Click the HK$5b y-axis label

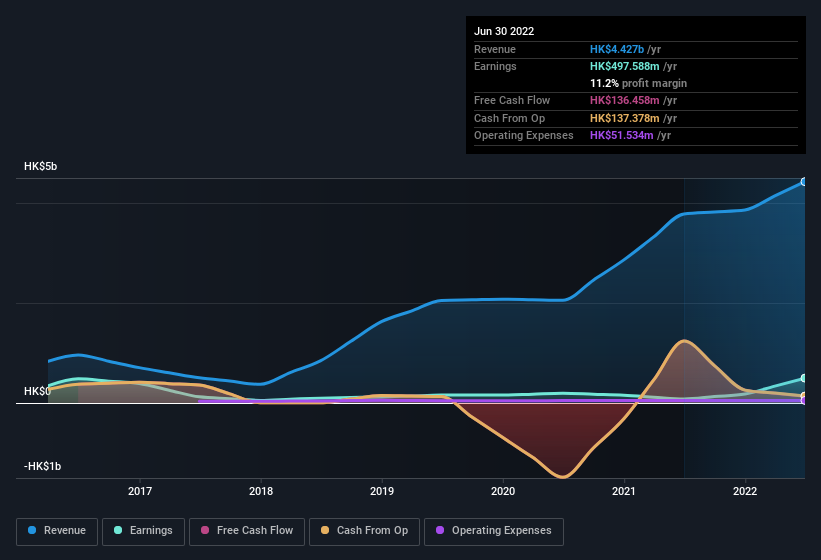(41, 166)
